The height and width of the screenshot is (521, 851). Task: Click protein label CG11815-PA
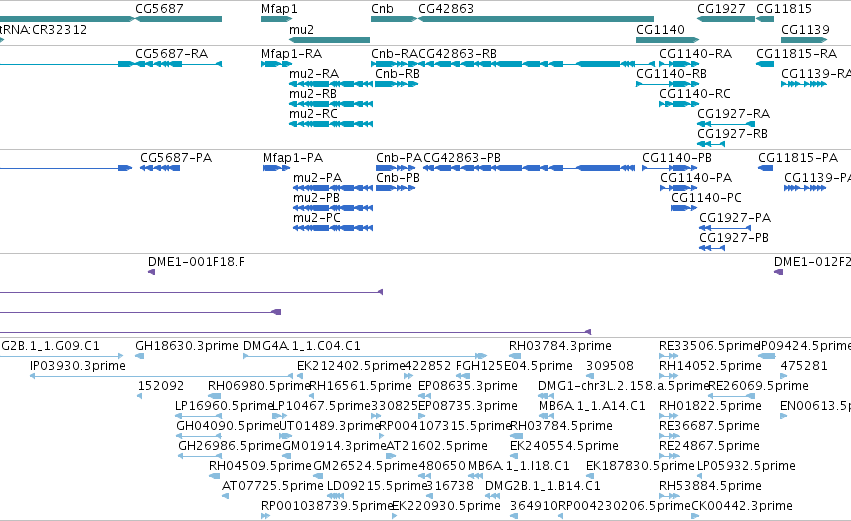798,158
